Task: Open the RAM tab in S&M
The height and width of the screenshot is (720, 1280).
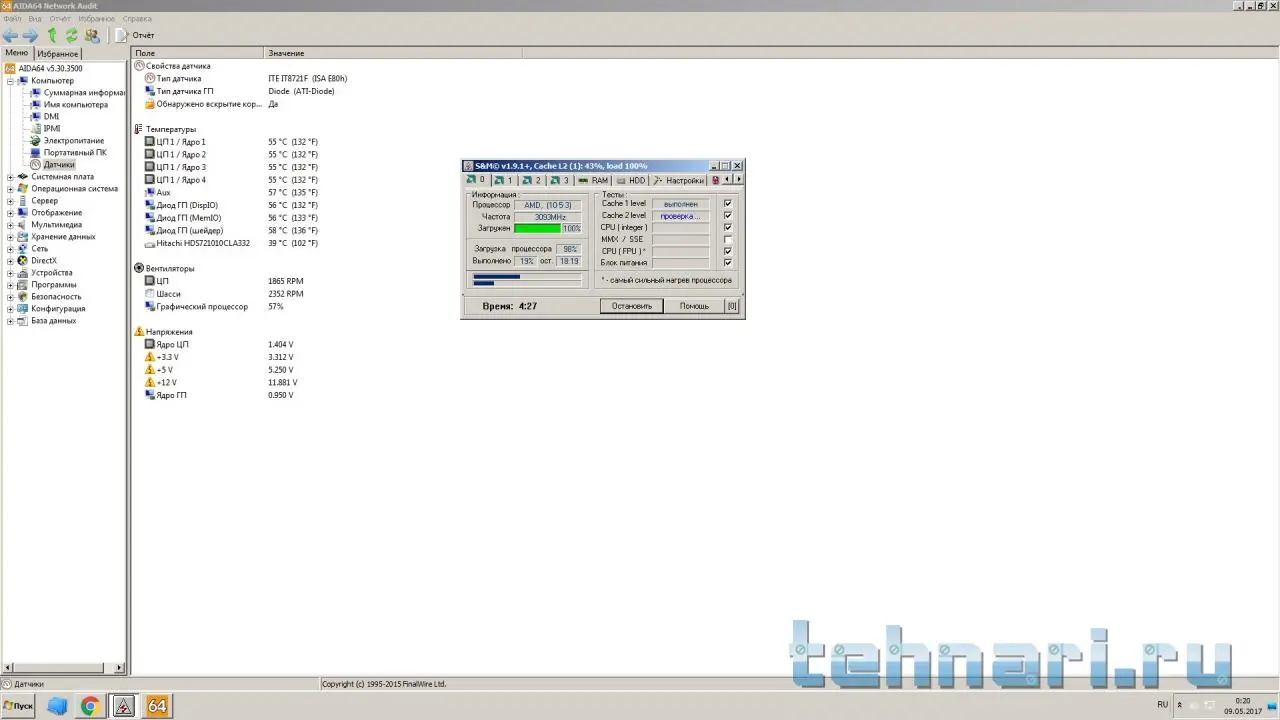Action: click(x=593, y=181)
